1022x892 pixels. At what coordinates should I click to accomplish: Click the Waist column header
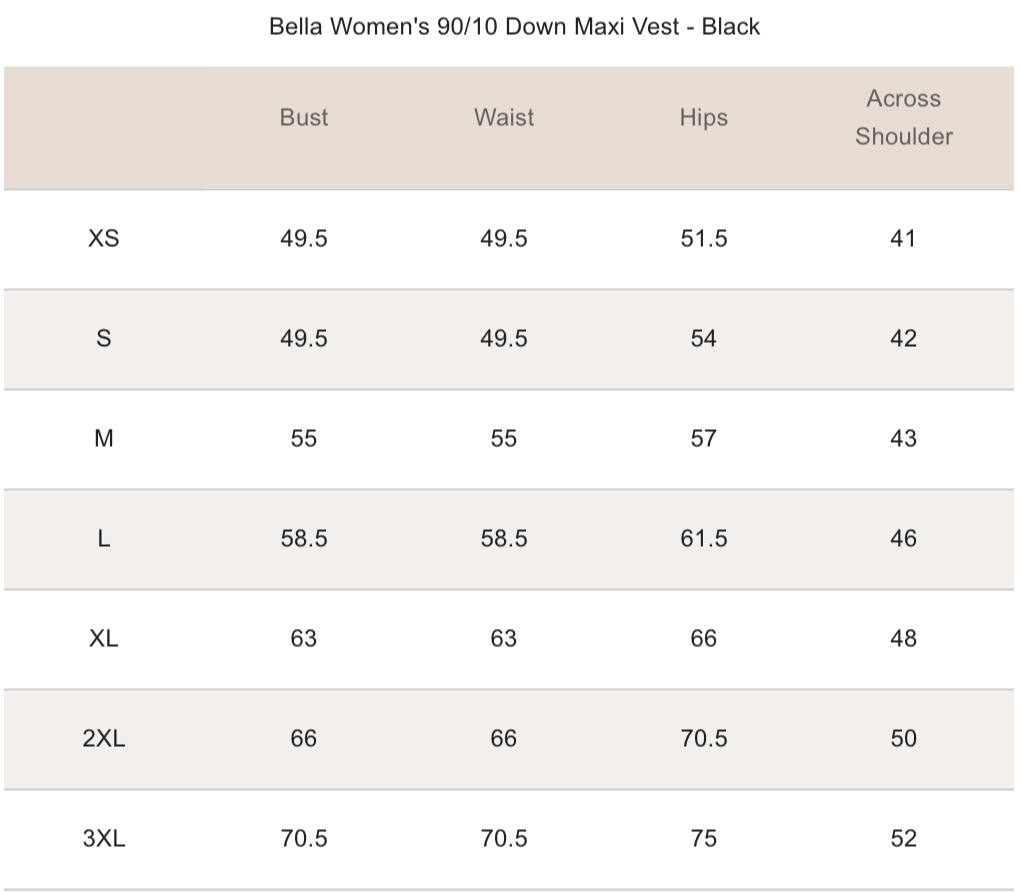(x=504, y=117)
